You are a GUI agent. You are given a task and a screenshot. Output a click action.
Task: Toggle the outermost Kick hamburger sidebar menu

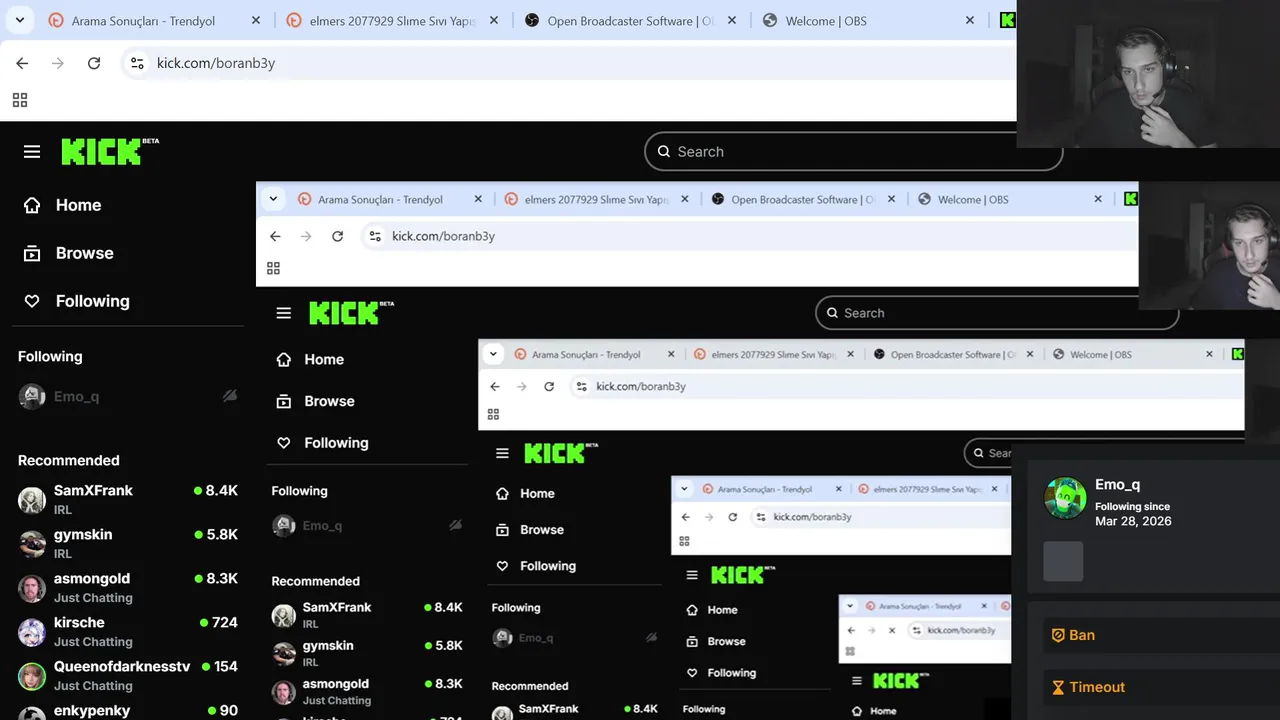coord(32,152)
